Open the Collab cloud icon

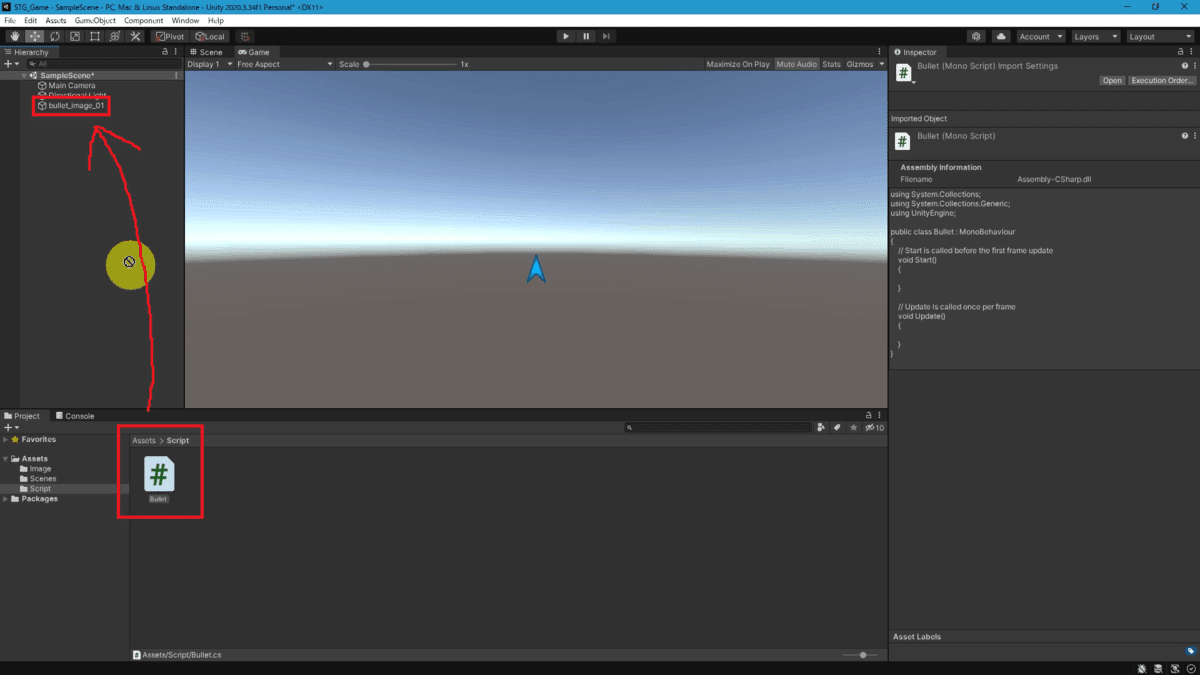click(1001, 36)
